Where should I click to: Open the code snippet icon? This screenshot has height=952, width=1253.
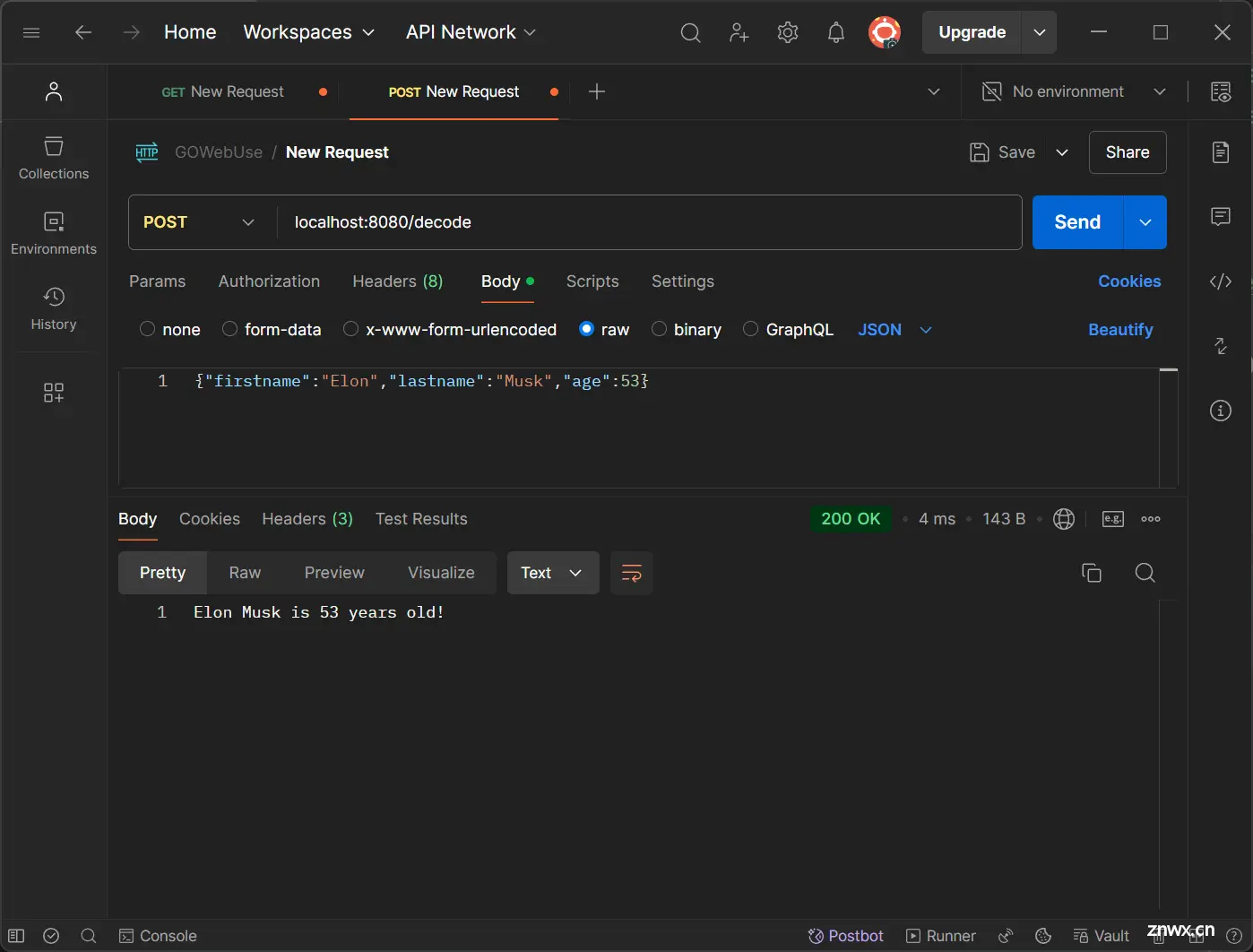pos(1221,281)
